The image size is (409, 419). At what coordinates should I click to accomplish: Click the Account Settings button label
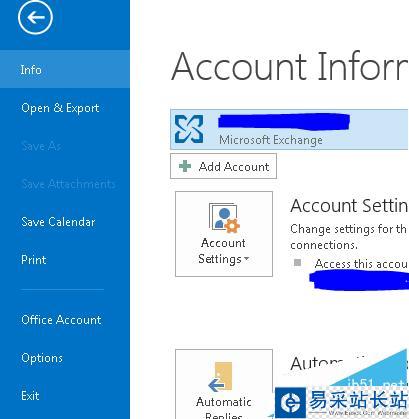tap(223, 251)
